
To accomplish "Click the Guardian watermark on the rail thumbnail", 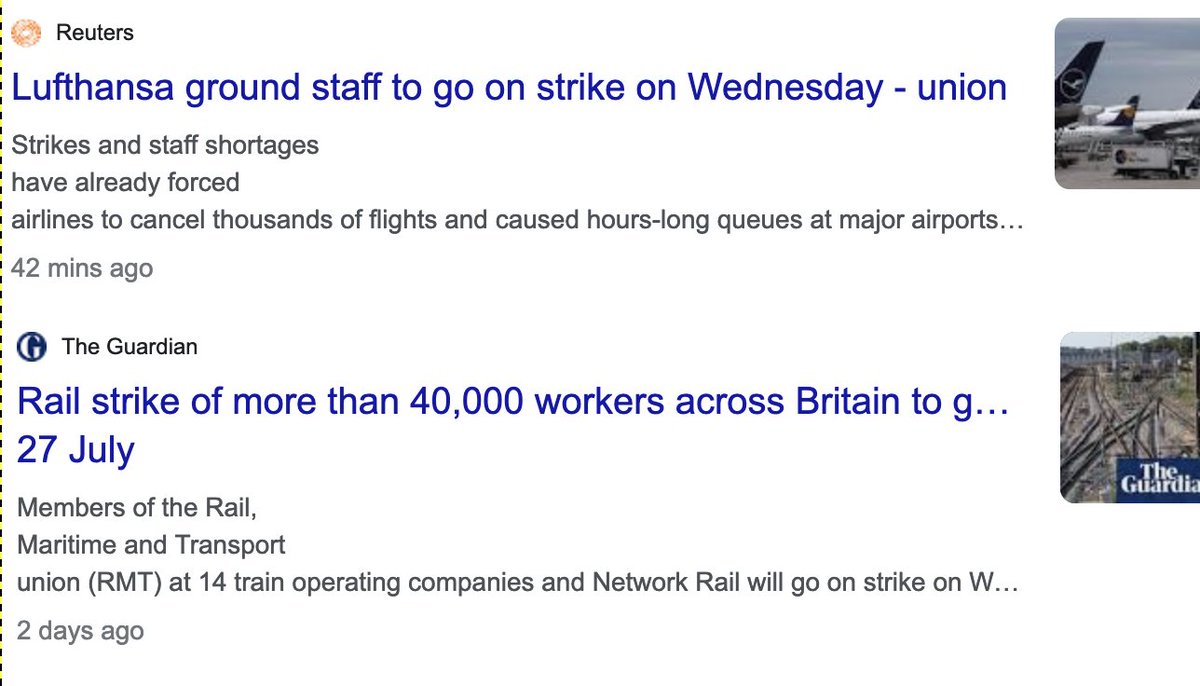I will point(1160,477).
